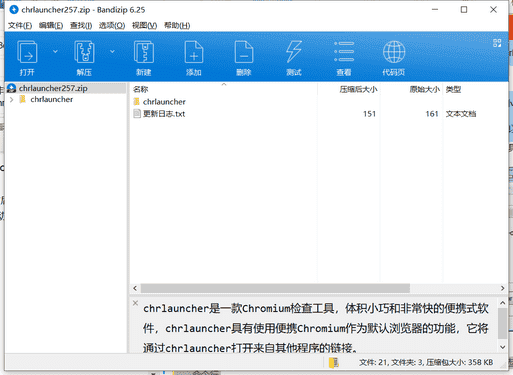513x375 pixels.
Task: Click the Test (测试) lightning icon
Action: coord(294,52)
